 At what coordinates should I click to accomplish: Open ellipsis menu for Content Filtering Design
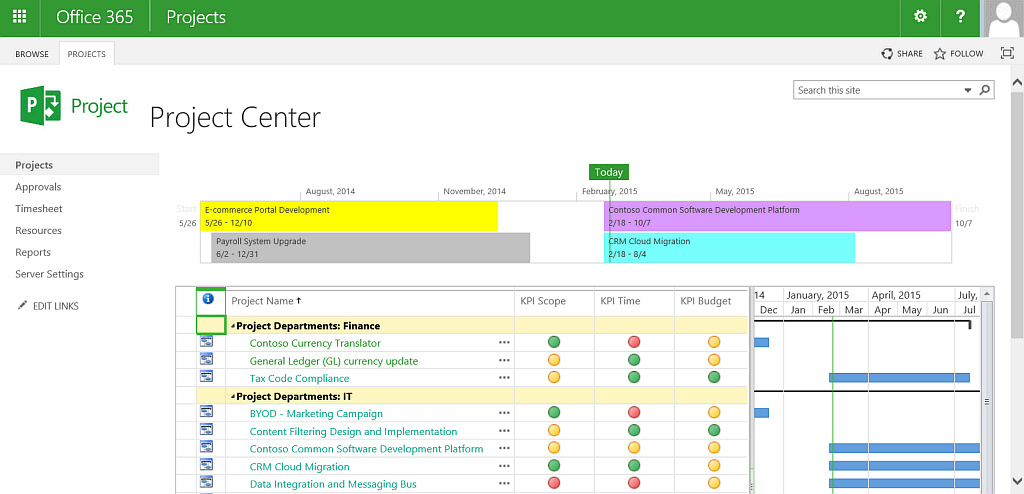tap(504, 431)
